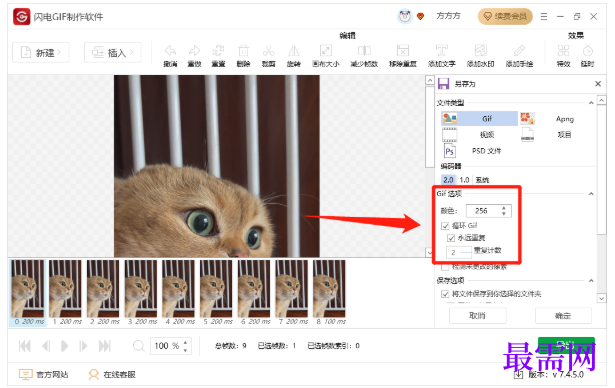Close the Save As (另存为) panel
This screenshot has width=615, height=388.
click(598, 84)
